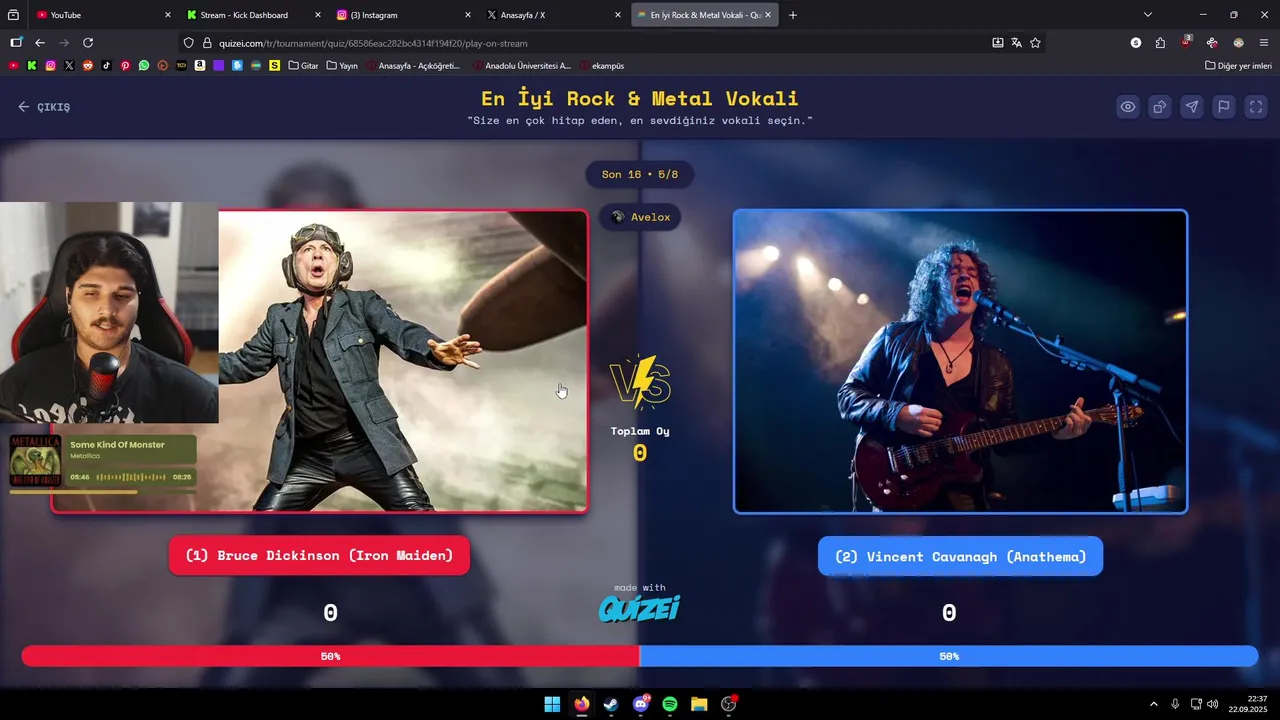
Task: Click the browser sidebar toggle icon
Action: [16, 43]
